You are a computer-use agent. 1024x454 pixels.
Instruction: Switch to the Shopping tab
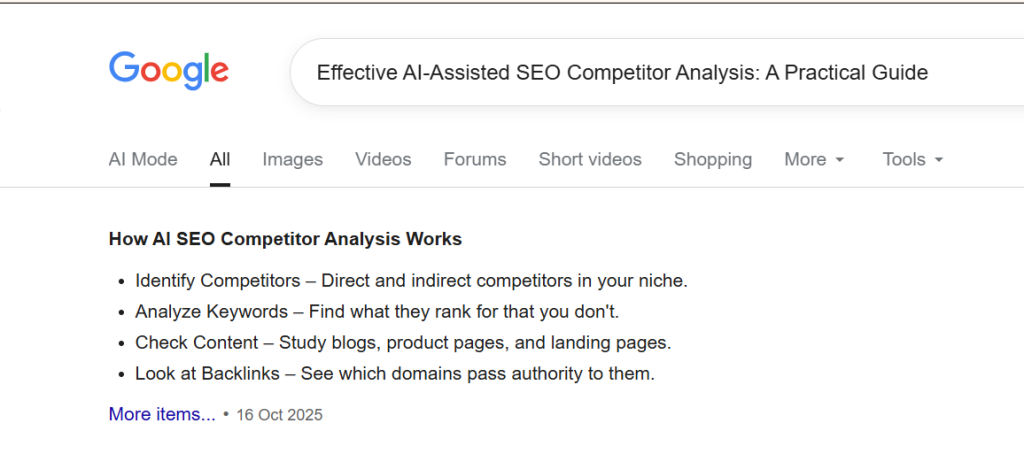click(712, 159)
